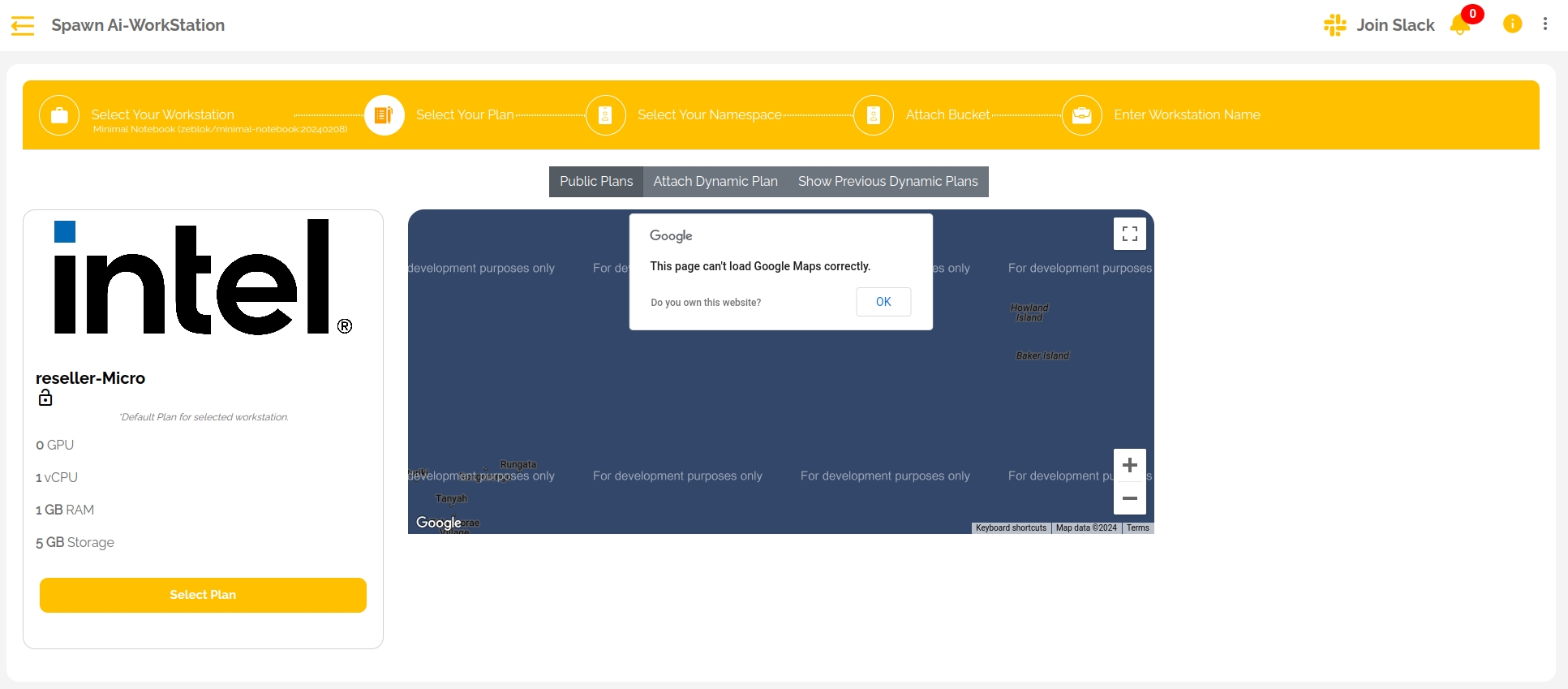Click the Select Your Namespace step icon
1568x689 pixels.
605,115
